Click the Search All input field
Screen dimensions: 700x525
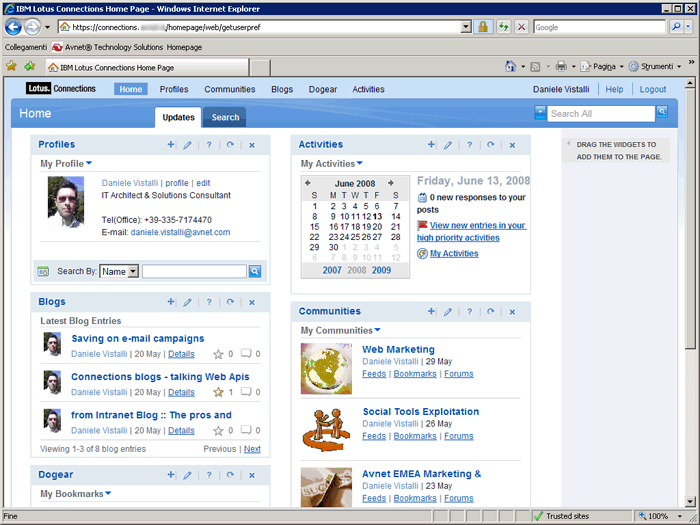point(601,114)
